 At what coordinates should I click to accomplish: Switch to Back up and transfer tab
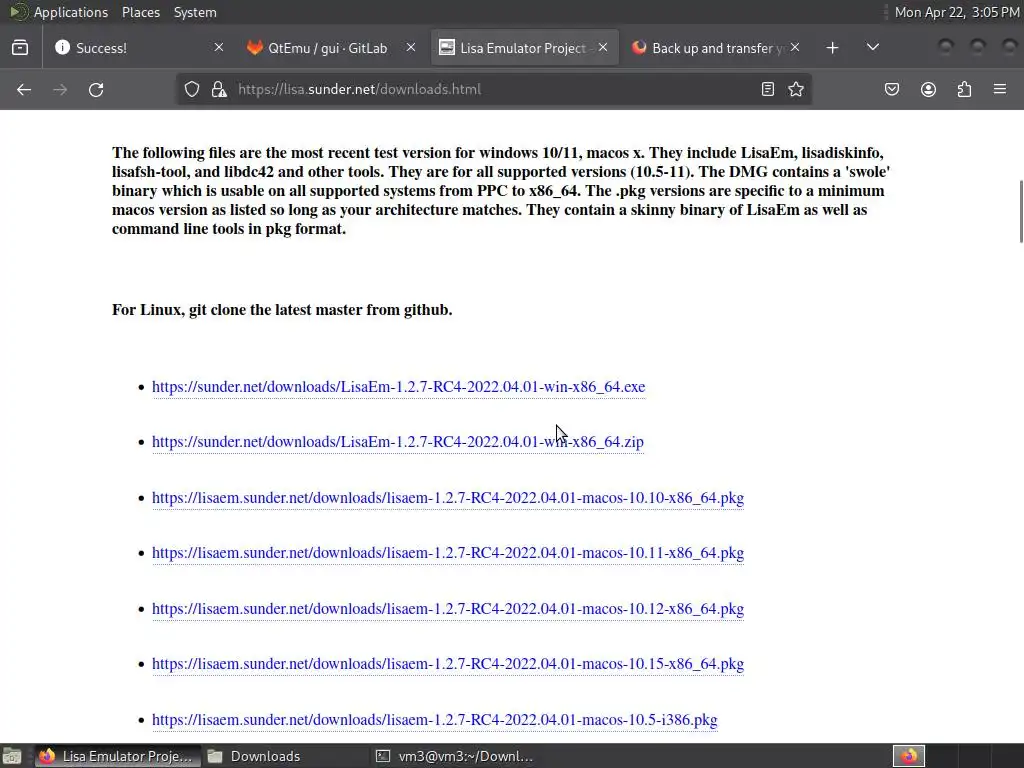(x=717, y=48)
